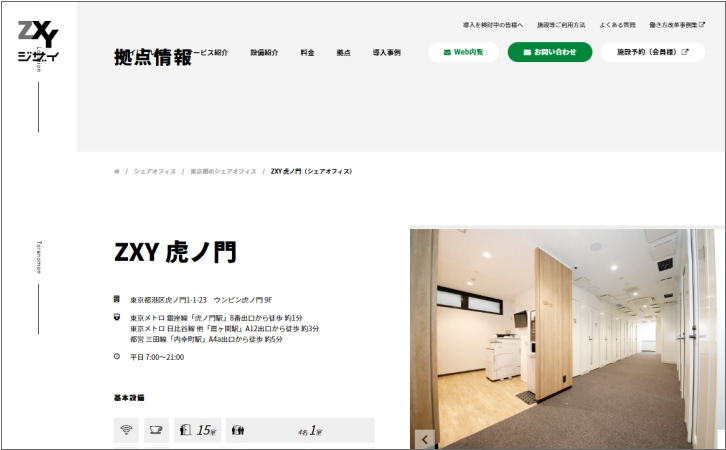The height and width of the screenshot is (450, 726).
Task: Click the 基本設備 label
Action: pyautogui.click(x=129, y=398)
